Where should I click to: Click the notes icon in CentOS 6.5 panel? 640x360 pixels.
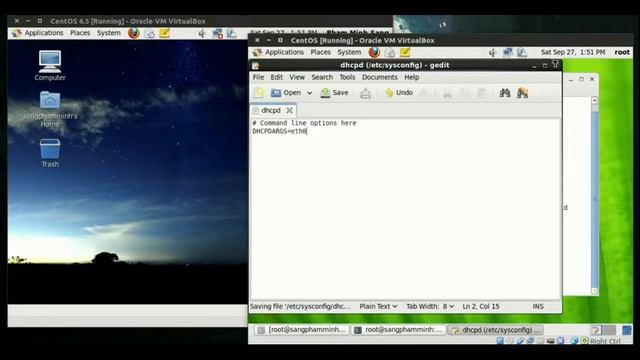[164, 33]
